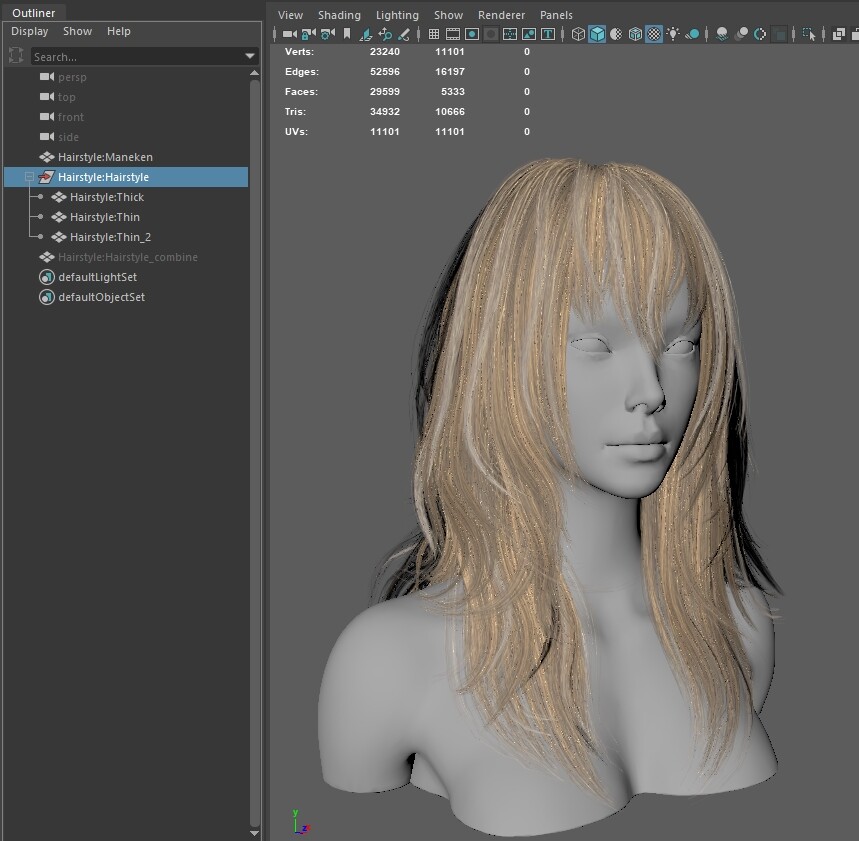Screen dimensions: 859x841
Task: Select the camera selection icon in viewport toolbar
Action: (x=289, y=34)
